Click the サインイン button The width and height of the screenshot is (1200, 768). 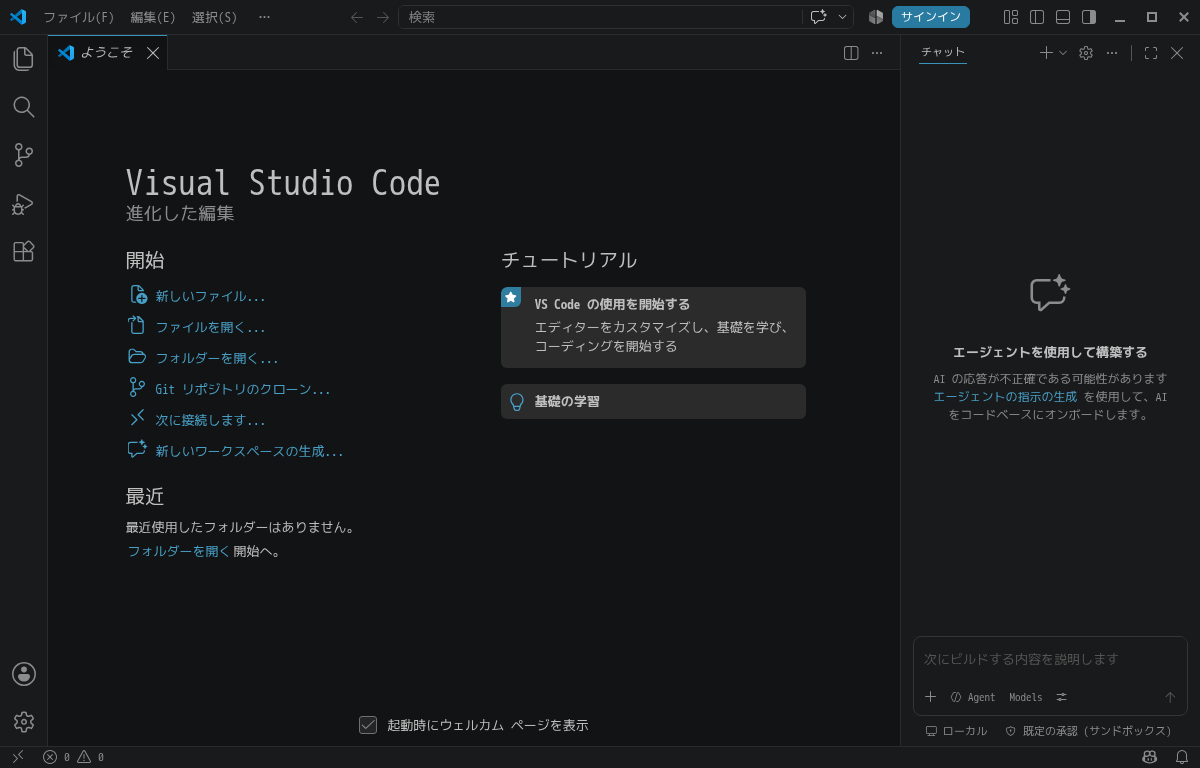point(931,17)
